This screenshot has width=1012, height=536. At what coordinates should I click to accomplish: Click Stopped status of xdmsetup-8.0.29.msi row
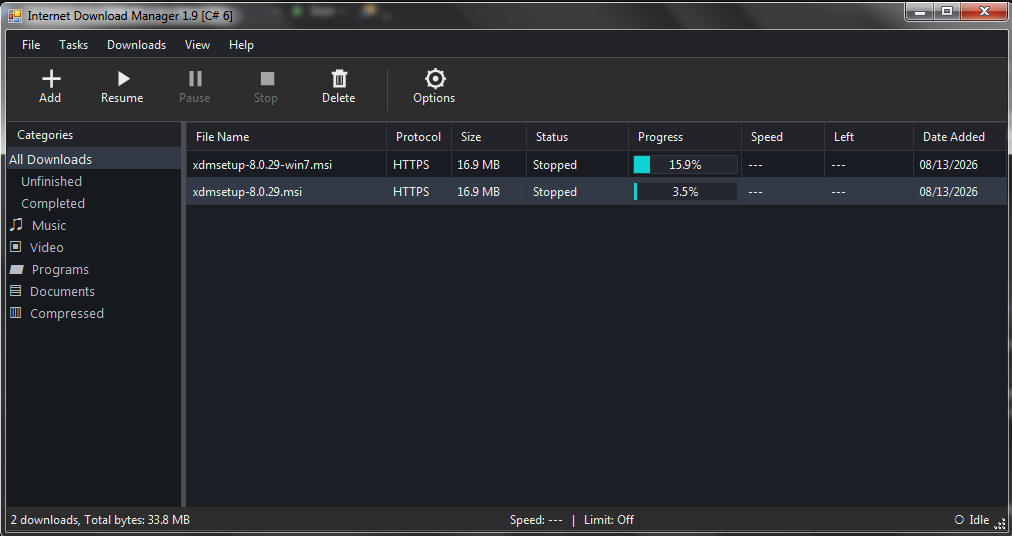click(x=555, y=192)
